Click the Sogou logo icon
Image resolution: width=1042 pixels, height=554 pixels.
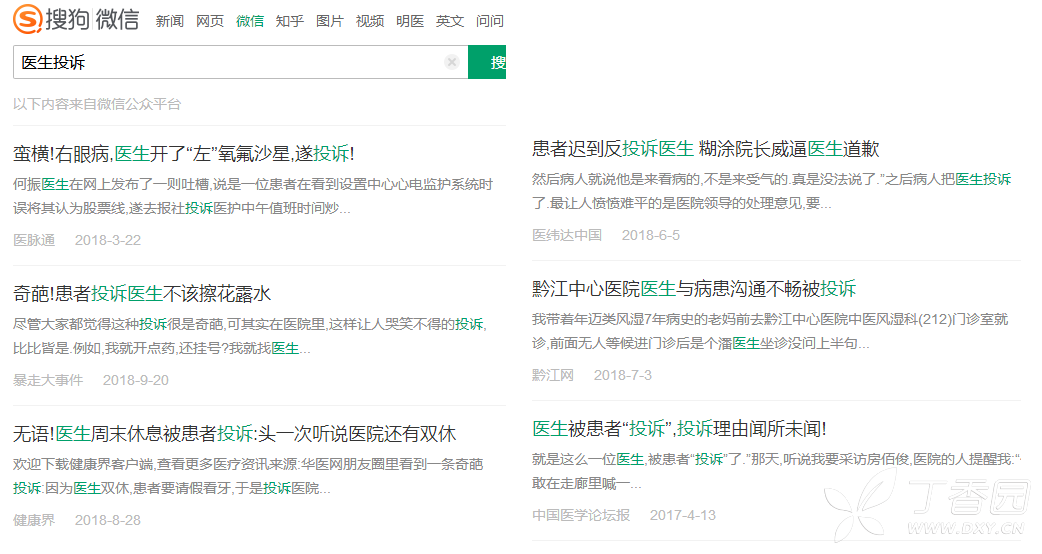[x=28, y=19]
